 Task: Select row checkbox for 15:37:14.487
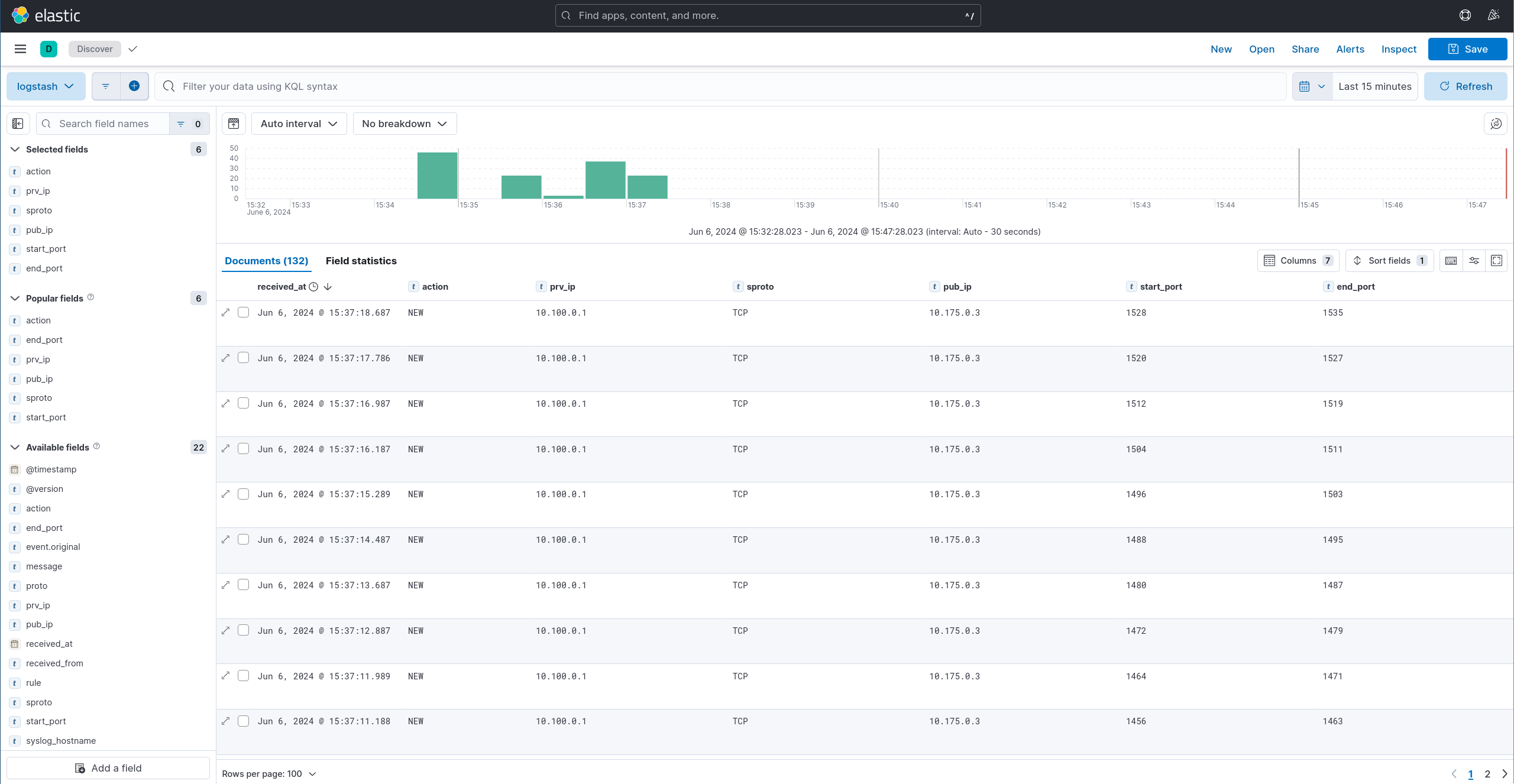pyautogui.click(x=243, y=539)
